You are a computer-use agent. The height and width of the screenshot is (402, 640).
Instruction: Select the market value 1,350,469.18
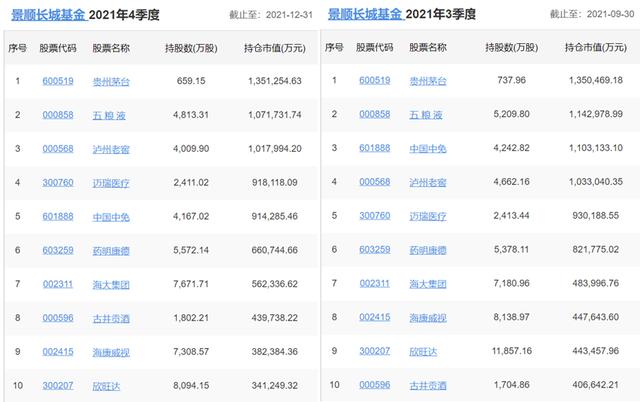[x=596, y=80]
